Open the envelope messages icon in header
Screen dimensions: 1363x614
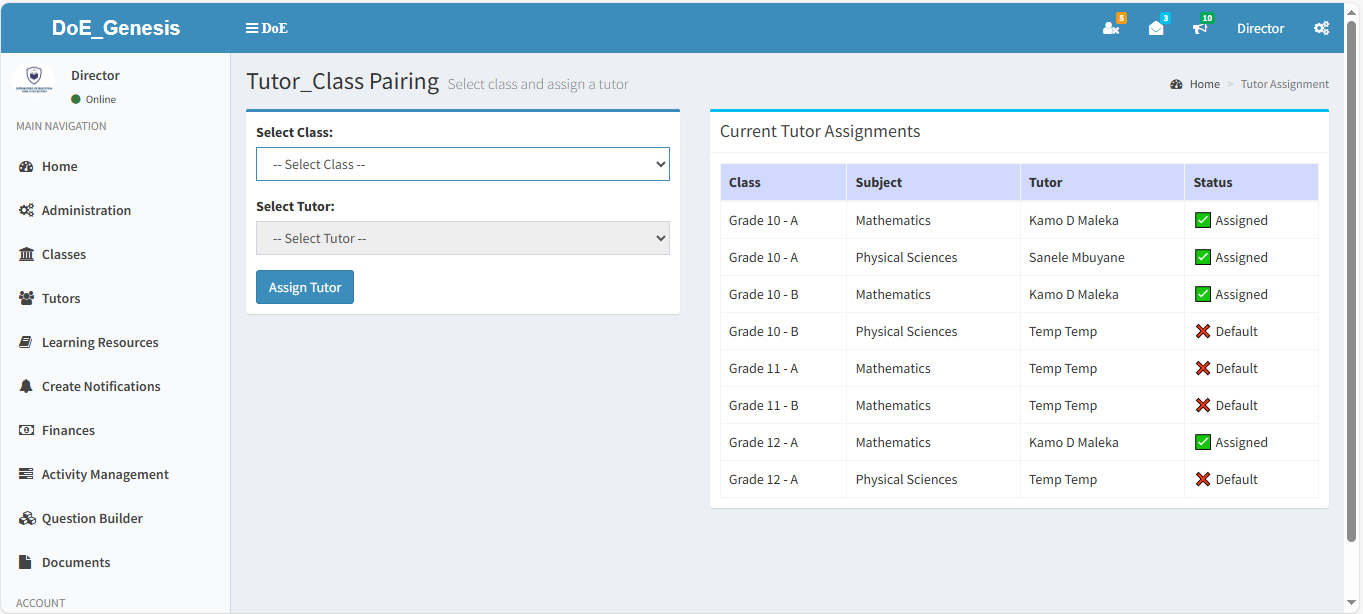coord(1156,28)
